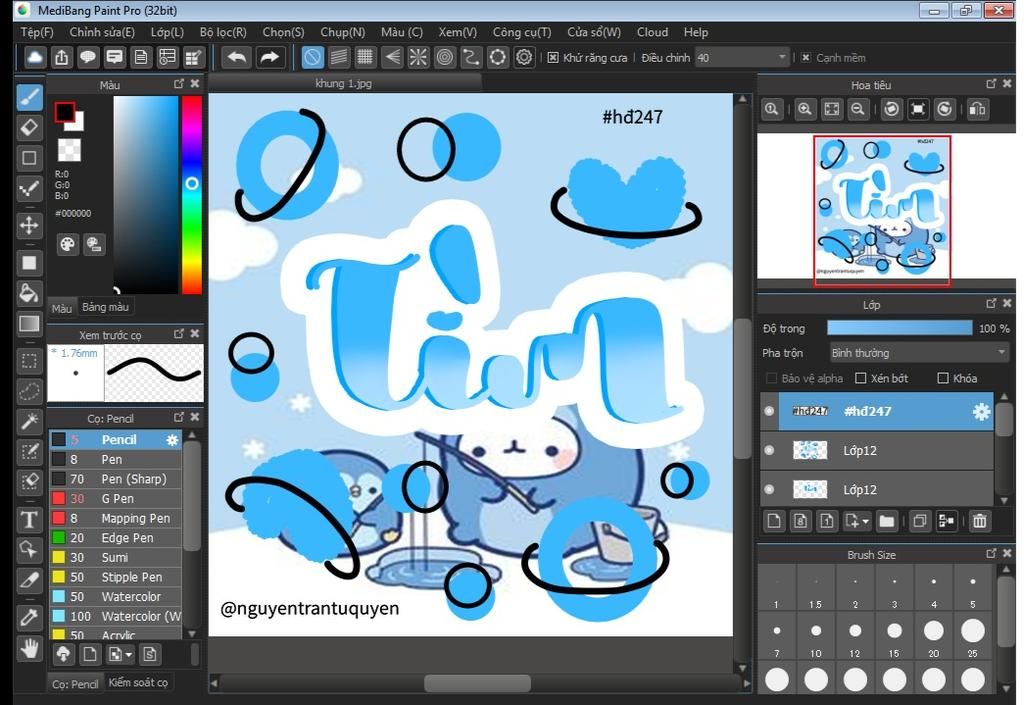Select the Bucket fill tool
Image resolution: width=1024 pixels, height=705 pixels.
(29, 293)
